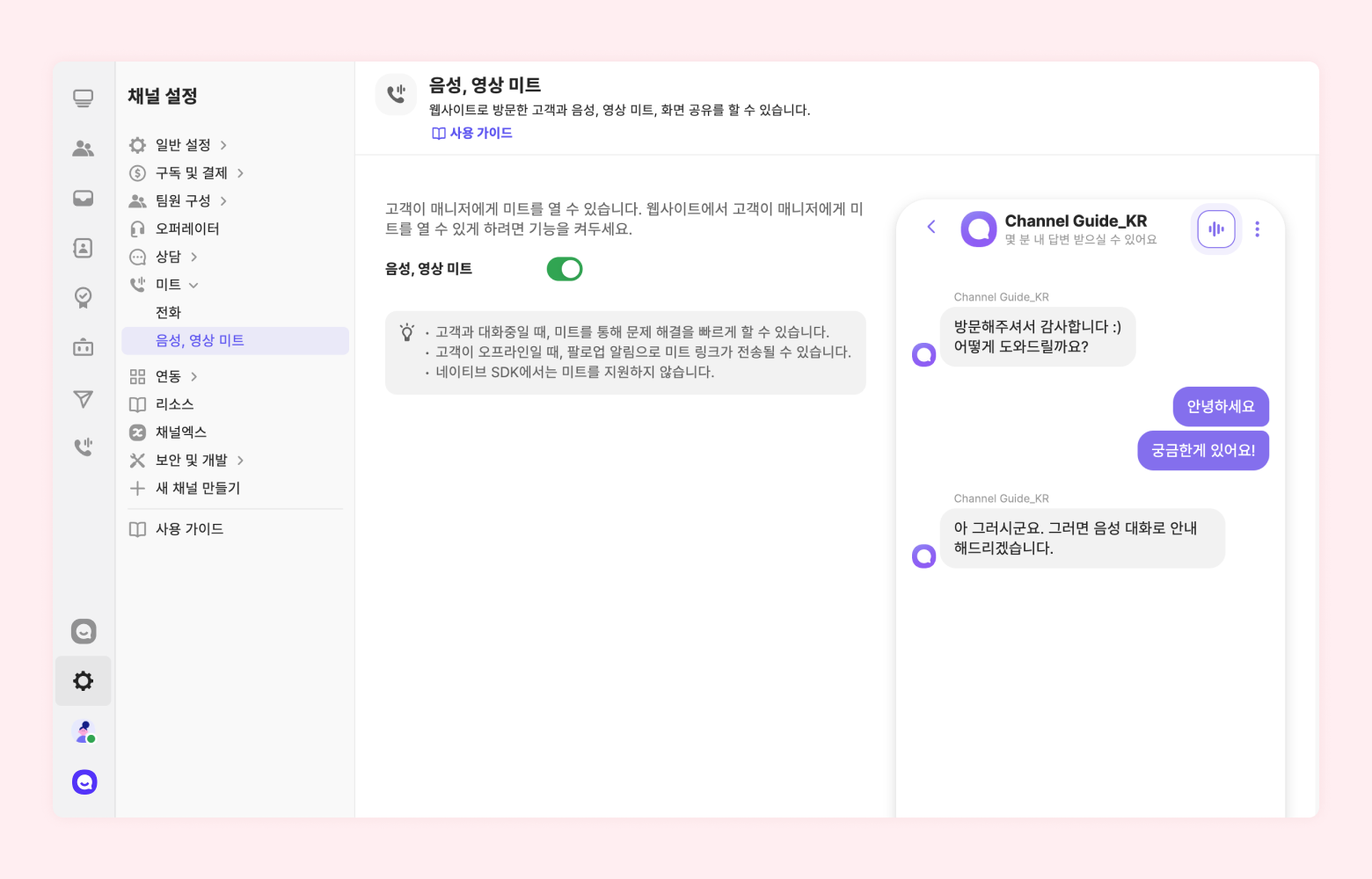Expand the 일반 설정 menu
Image resolution: width=1372 pixels, height=879 pixels.
183,145
